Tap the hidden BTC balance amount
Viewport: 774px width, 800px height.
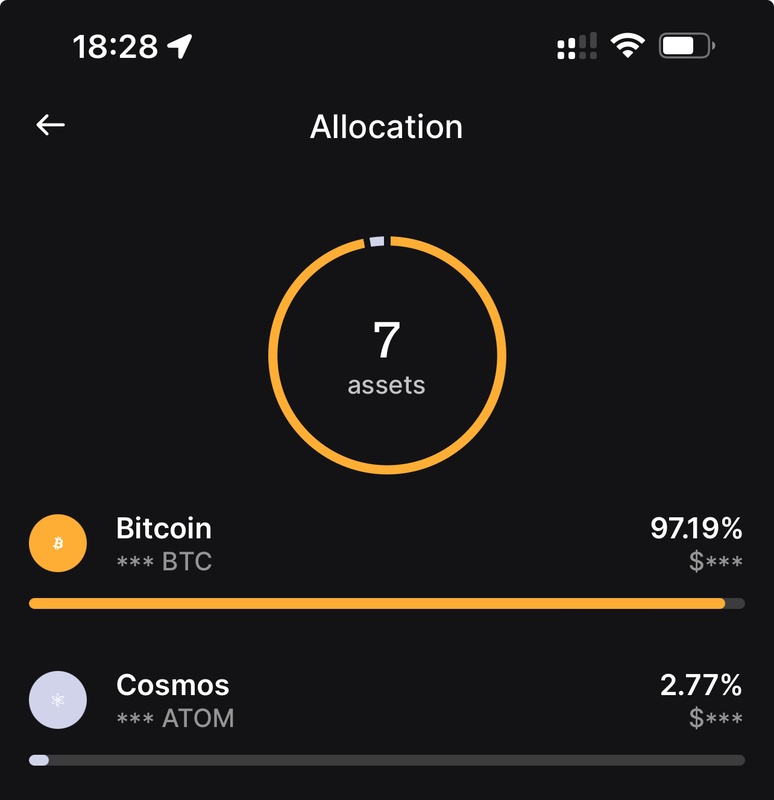pyautogui.click(x=164, y=561)
